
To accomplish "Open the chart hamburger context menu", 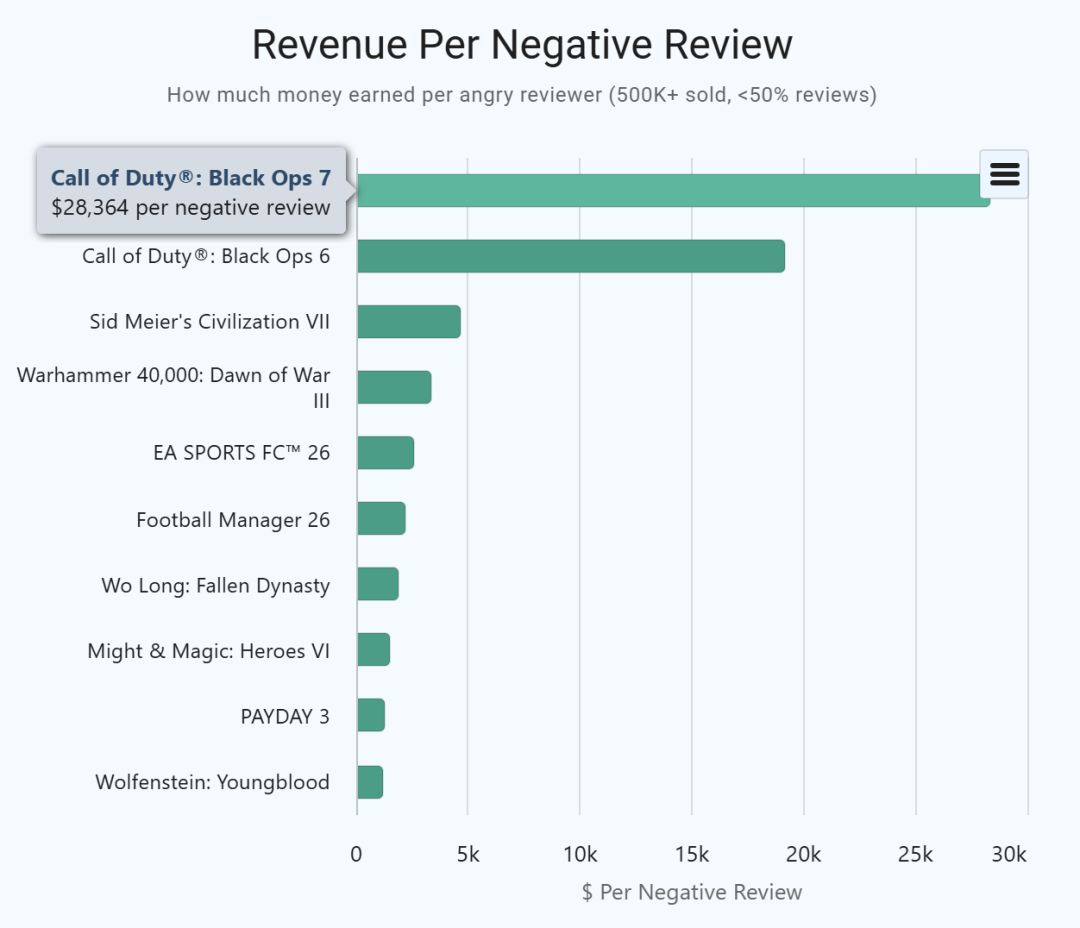I will [1004, 174].
